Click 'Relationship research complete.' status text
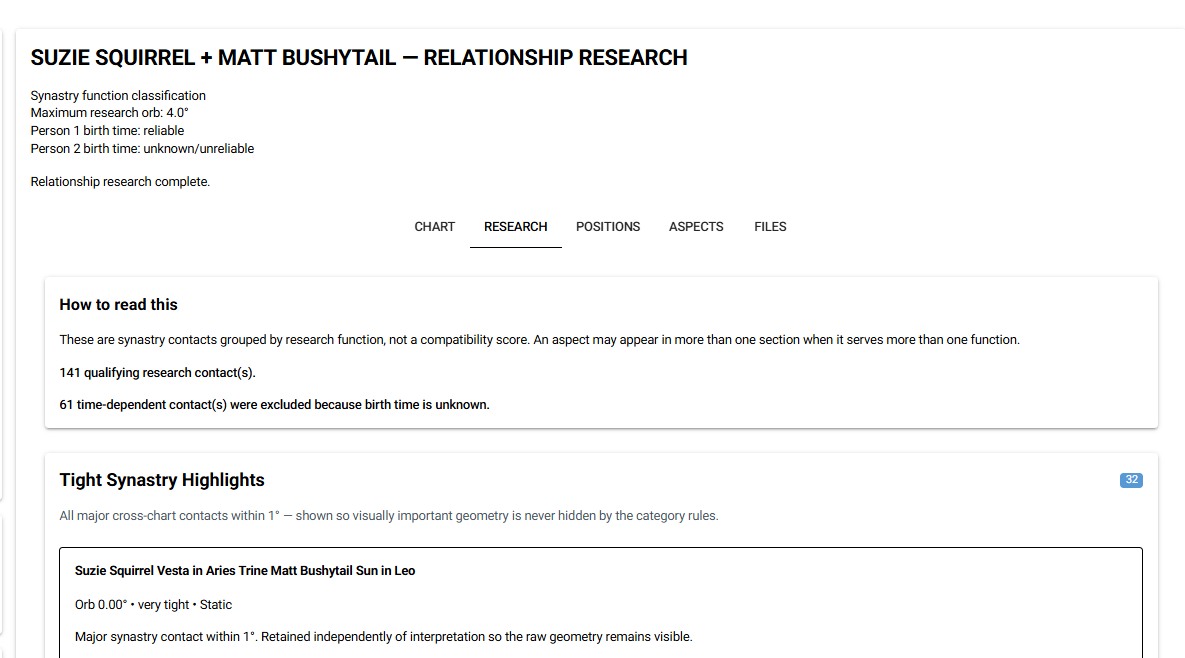Screen dimensions: 1185x658 (120, 181)
